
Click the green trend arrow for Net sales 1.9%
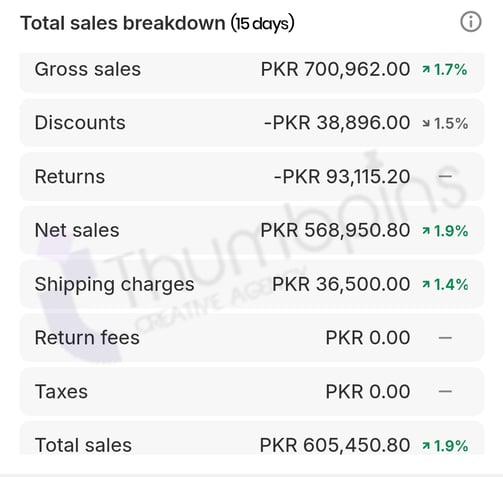426,231
